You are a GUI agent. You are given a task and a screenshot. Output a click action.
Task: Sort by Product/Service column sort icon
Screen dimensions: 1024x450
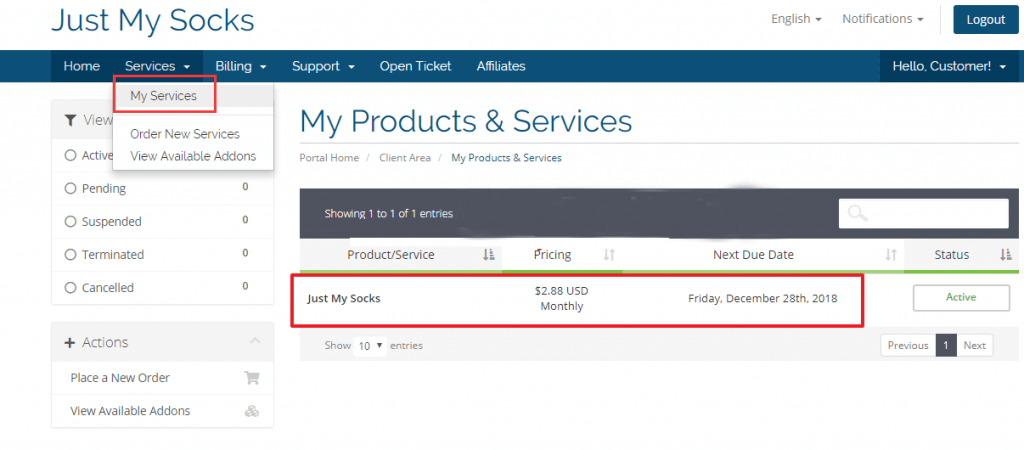tap(488, 255)
